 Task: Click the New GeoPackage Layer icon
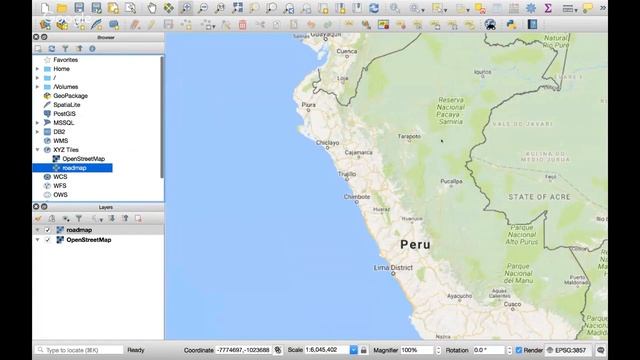pos(62,24)
